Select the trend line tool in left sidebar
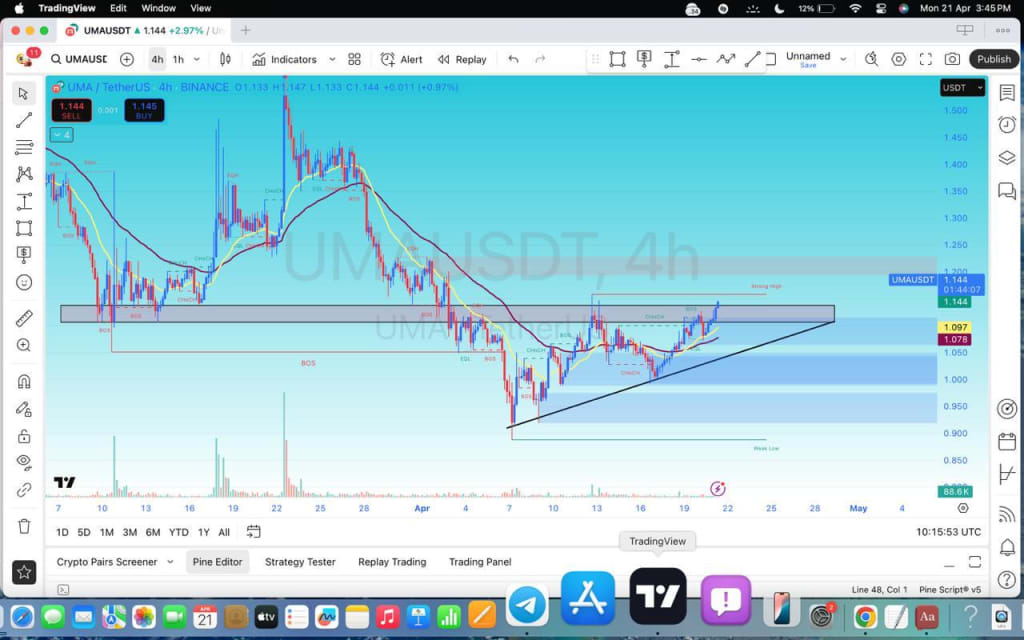1024x640 pixels. tap(24, 120)
